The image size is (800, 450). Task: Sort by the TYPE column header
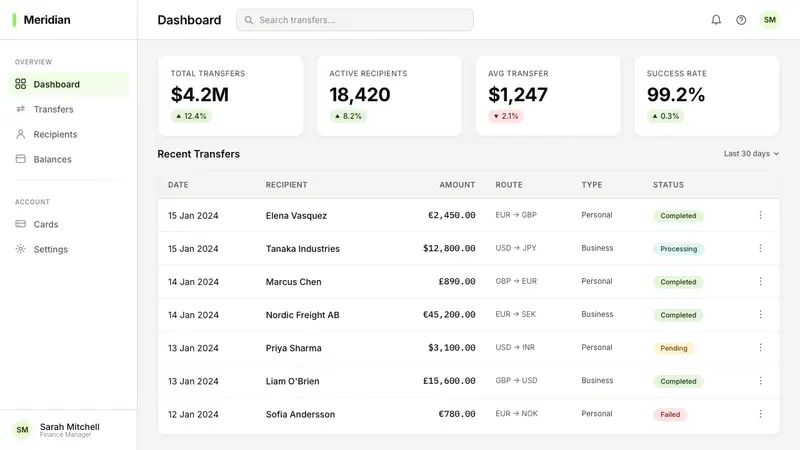pyautogui.click(x=592, y=185)
